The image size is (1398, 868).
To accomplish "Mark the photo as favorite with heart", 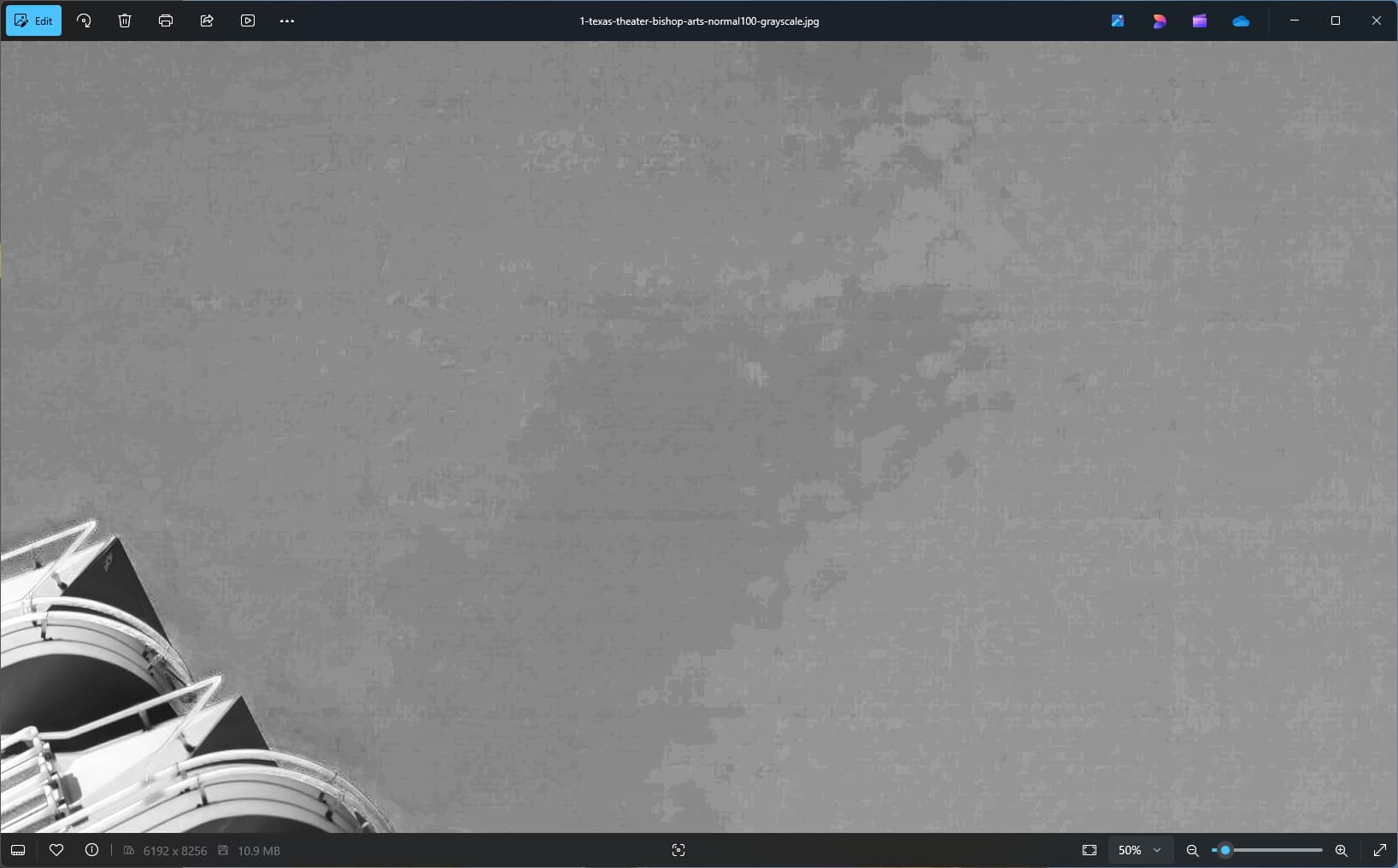I will (56, 850).
